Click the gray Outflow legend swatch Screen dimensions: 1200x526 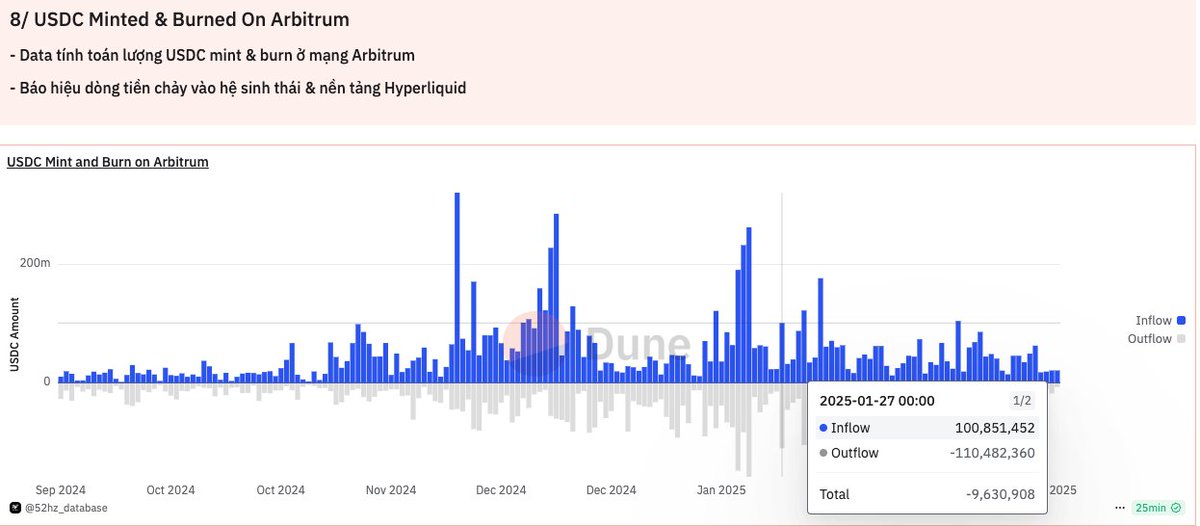tap(1181, 339)
